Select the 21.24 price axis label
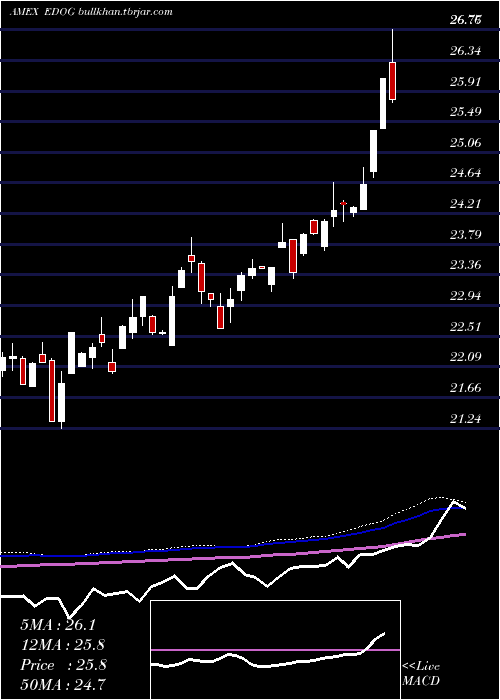Image resolution: width=500 pixels, height=700 pixels. 466,419
